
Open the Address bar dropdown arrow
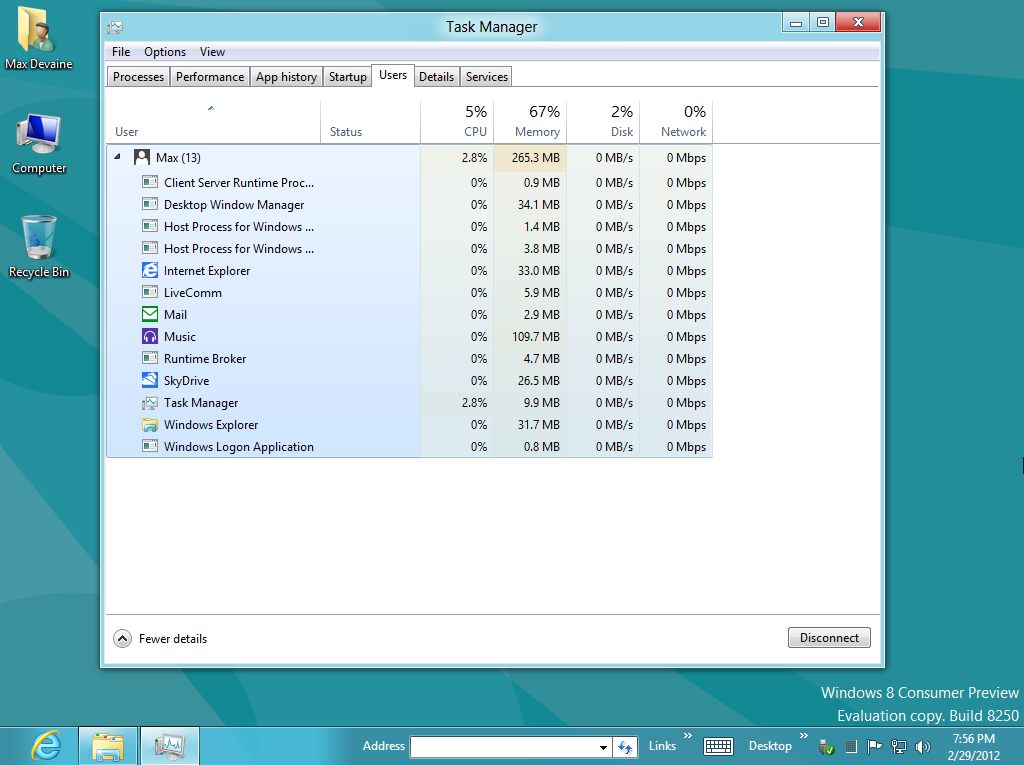[x=603, y=747]
